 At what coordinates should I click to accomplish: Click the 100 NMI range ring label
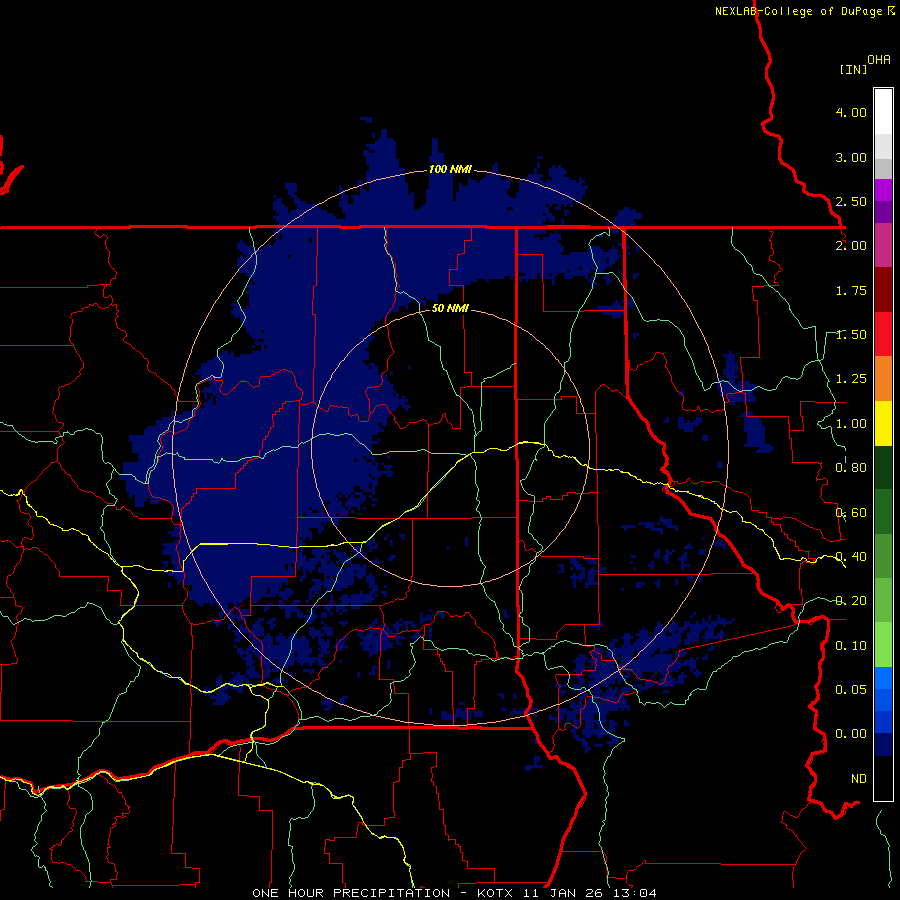450,169
